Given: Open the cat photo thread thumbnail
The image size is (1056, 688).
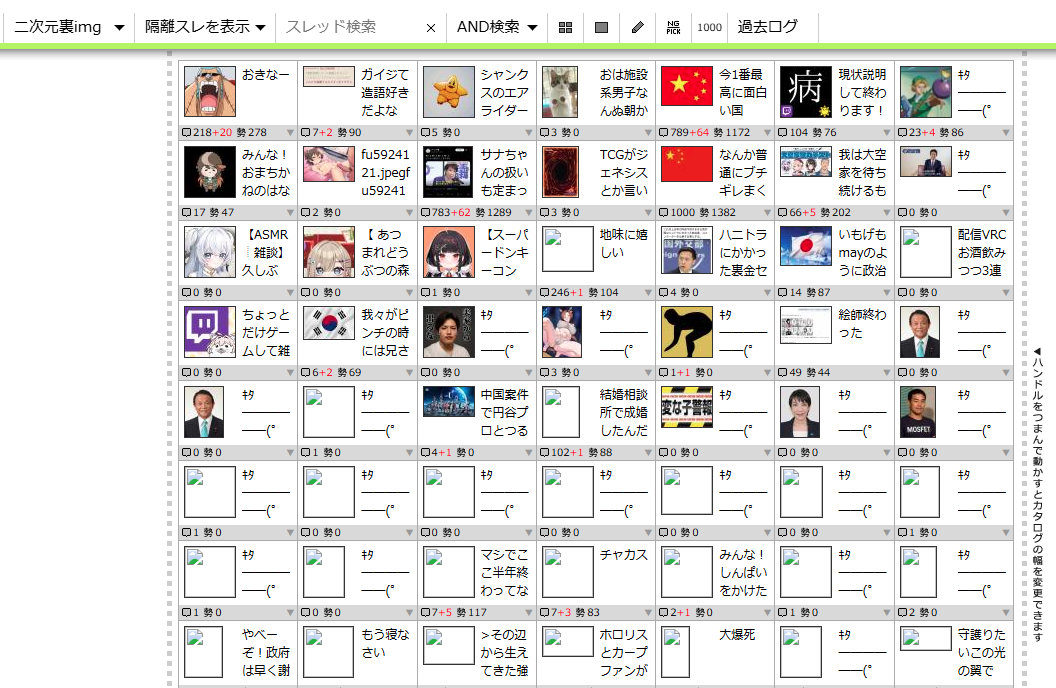Looking at the screenshot, I should coord(560,92).
